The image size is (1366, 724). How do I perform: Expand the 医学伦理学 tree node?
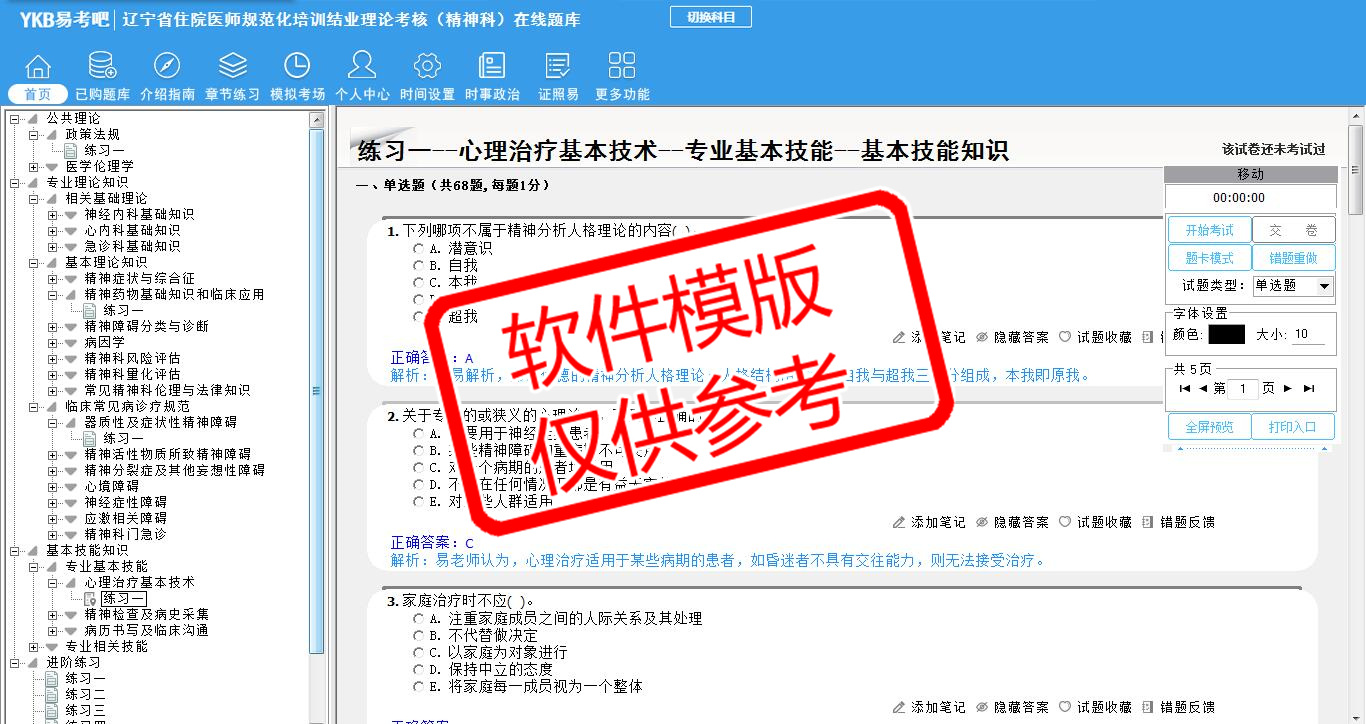(34, 166)
